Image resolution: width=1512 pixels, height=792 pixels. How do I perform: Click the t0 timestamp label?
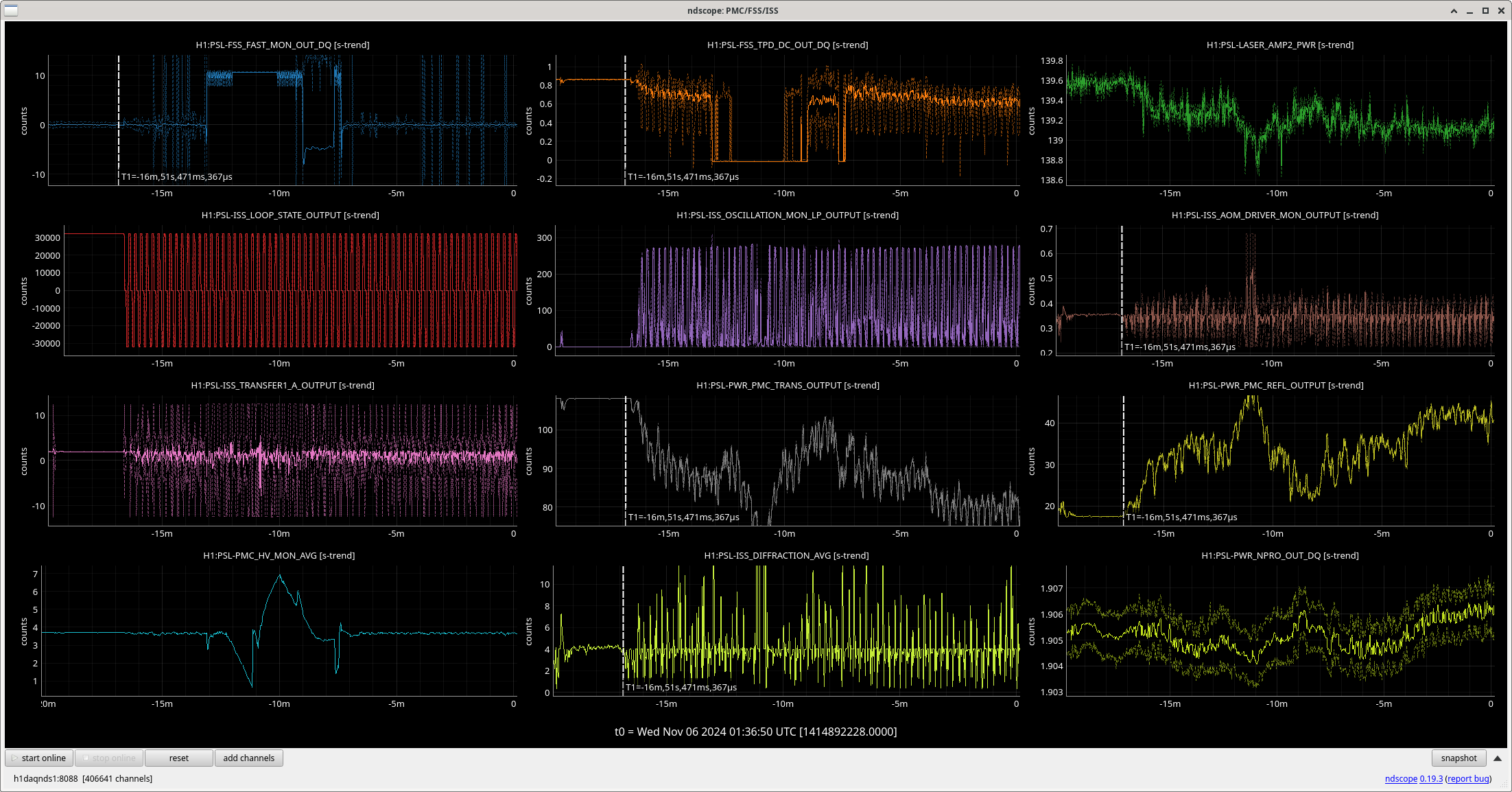[x=755, y=732]
